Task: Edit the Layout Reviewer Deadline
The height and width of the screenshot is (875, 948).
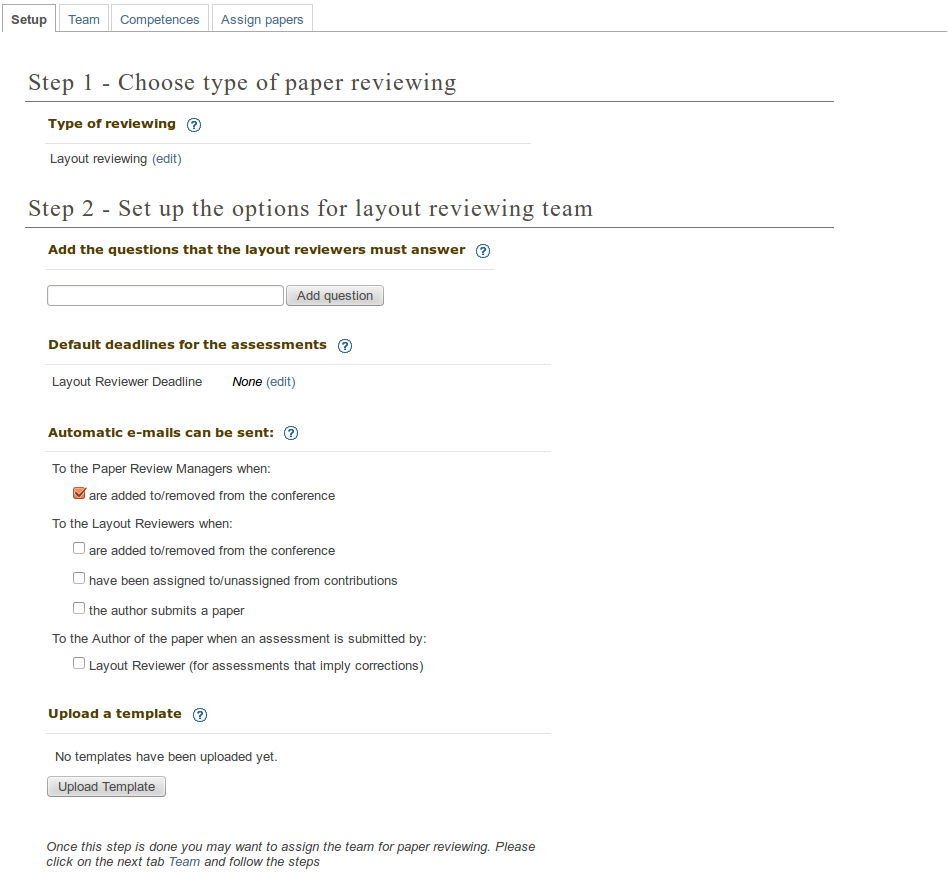Action: (x=281, y=382)
